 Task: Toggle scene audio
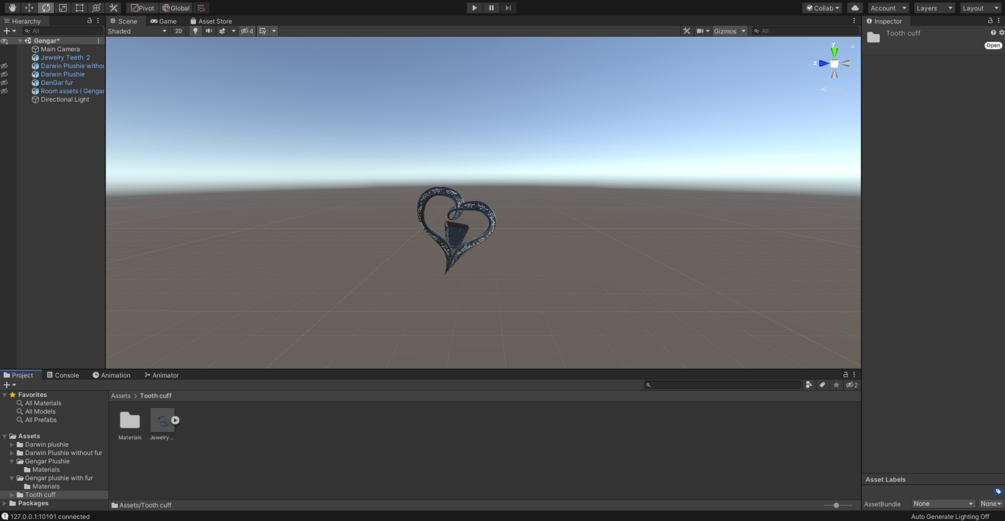(x=208, y=31)
